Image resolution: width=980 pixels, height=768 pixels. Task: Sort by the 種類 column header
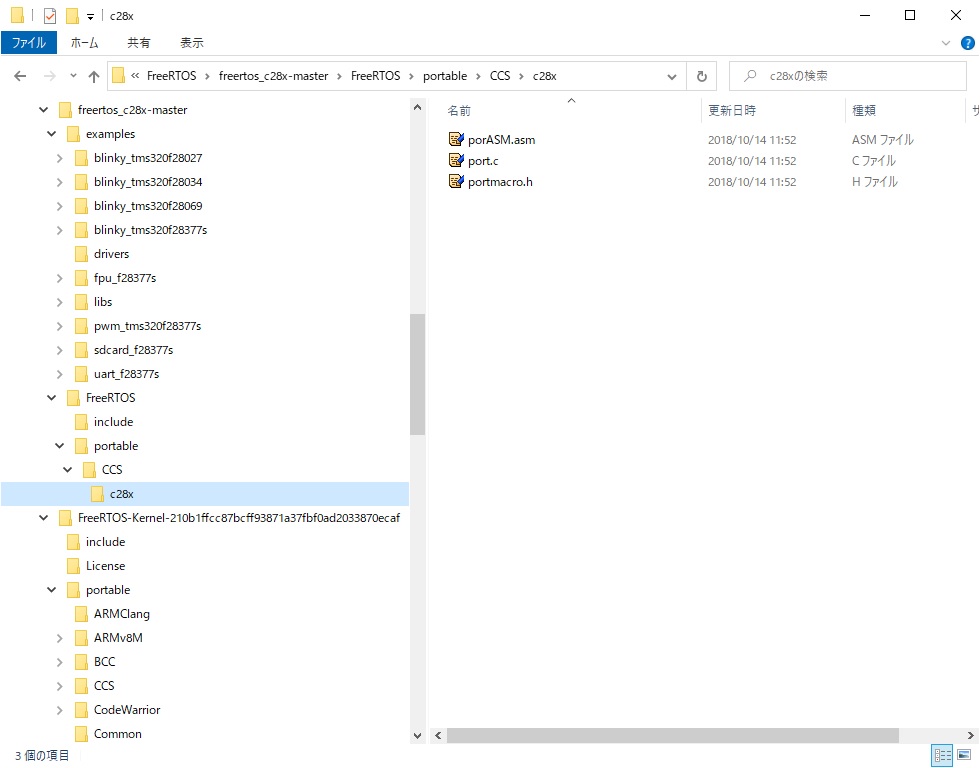pyautogui.click(x=864, y=111)
